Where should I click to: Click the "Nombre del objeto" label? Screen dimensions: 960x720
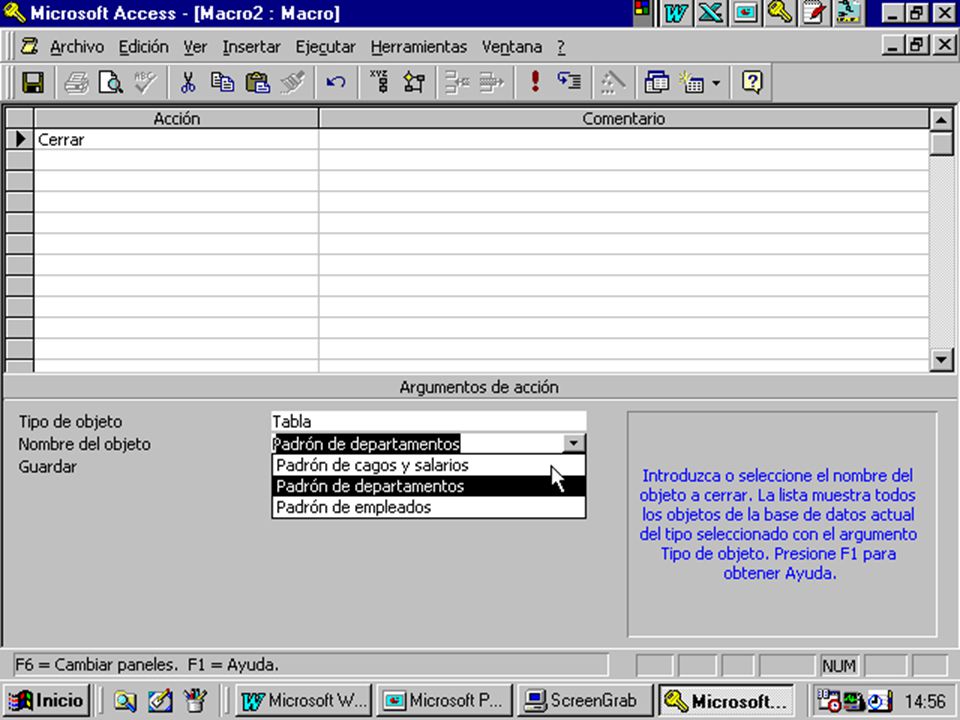point(84,444)
